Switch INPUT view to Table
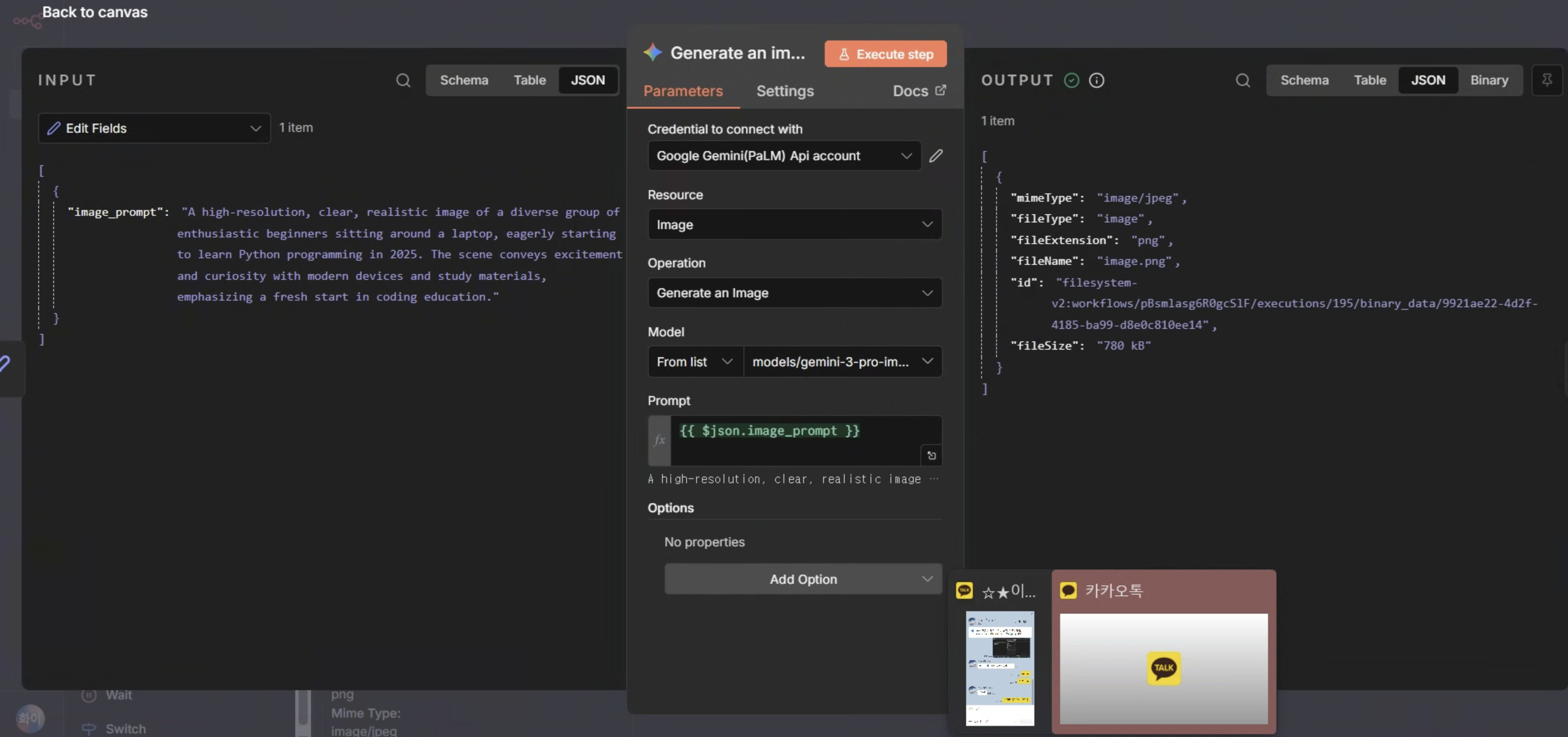The image size is (1568, 737). (x=530, y=80)
